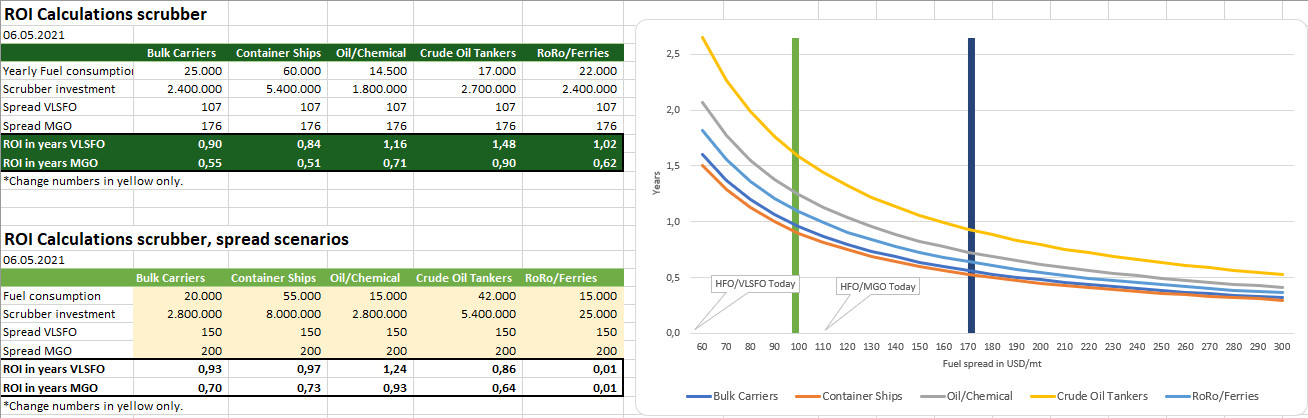Select the 2,5 label on the Years axis

[674, 54]
